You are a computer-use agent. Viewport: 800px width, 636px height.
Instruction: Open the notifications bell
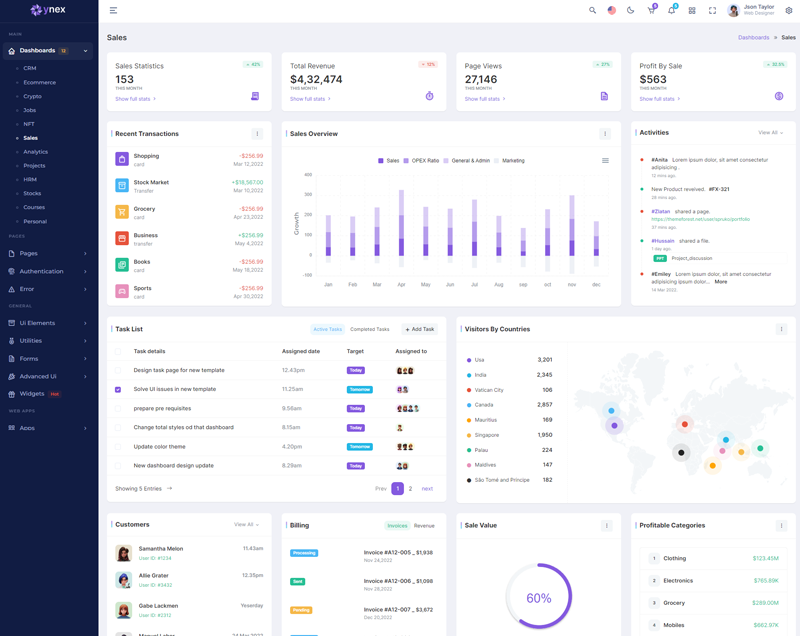click(671, 10)
